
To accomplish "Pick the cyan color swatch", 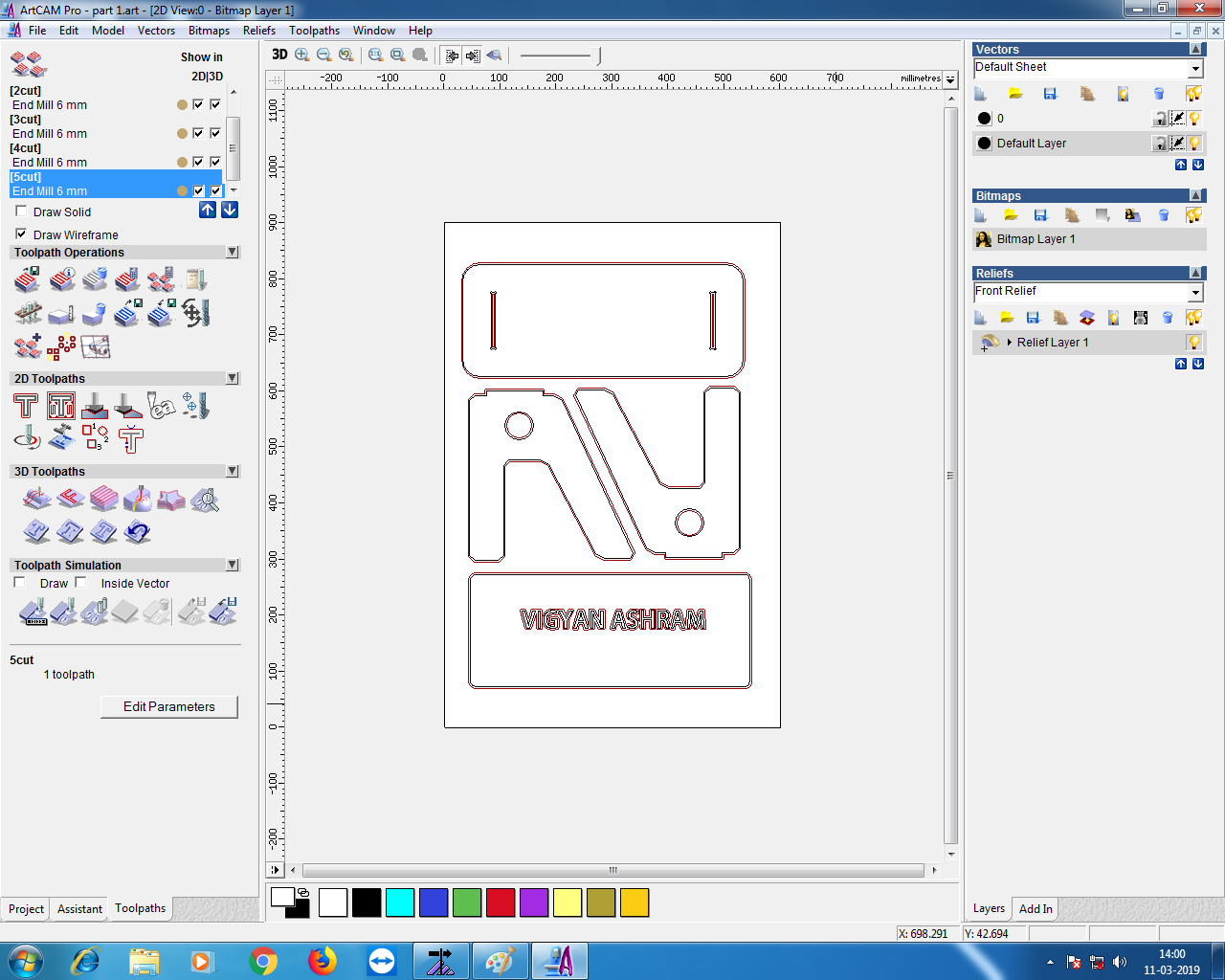I will tap(399, 902).
